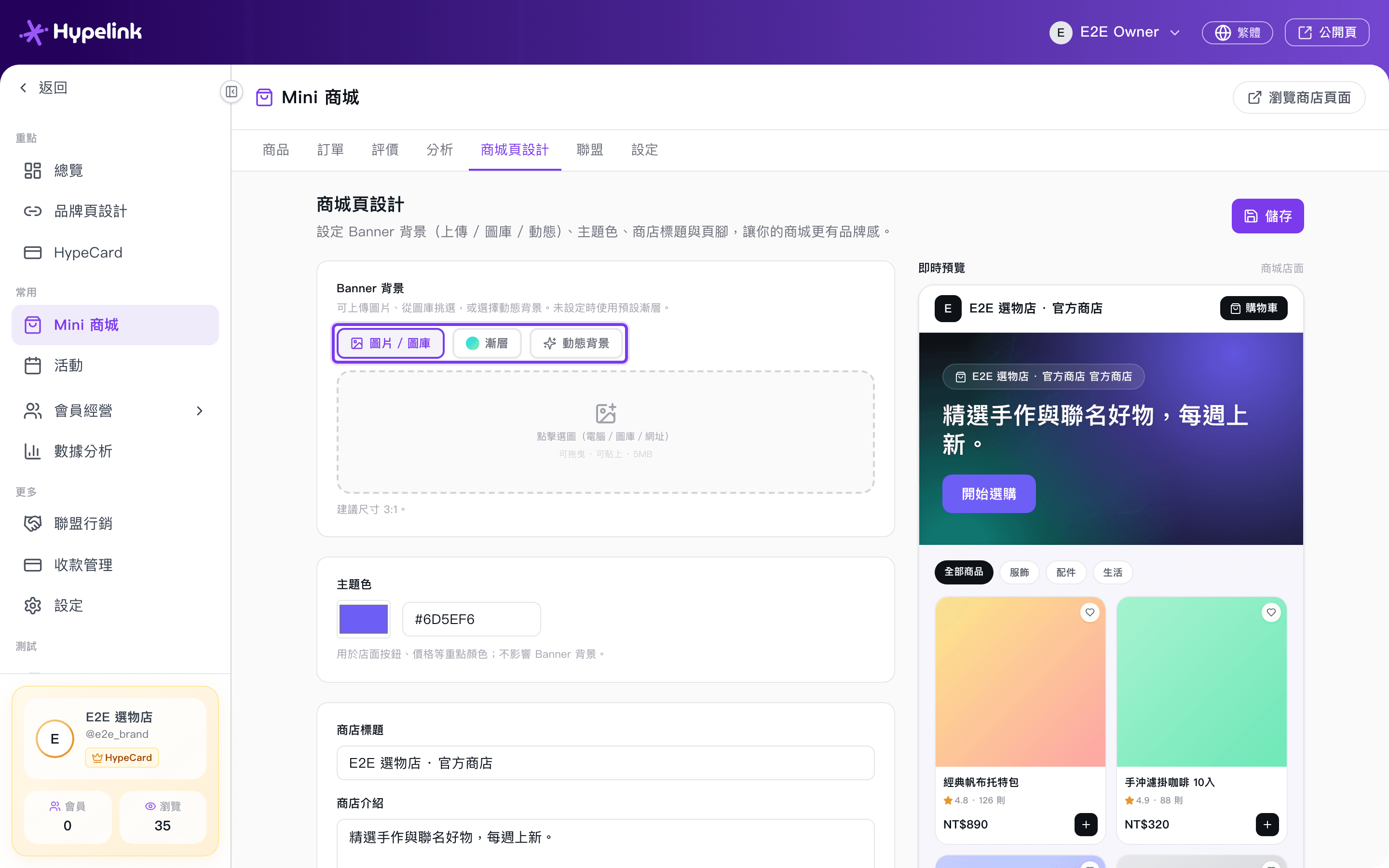
Task: Select 圖片 / 圖庫 banner background mode
Action: 390,343
